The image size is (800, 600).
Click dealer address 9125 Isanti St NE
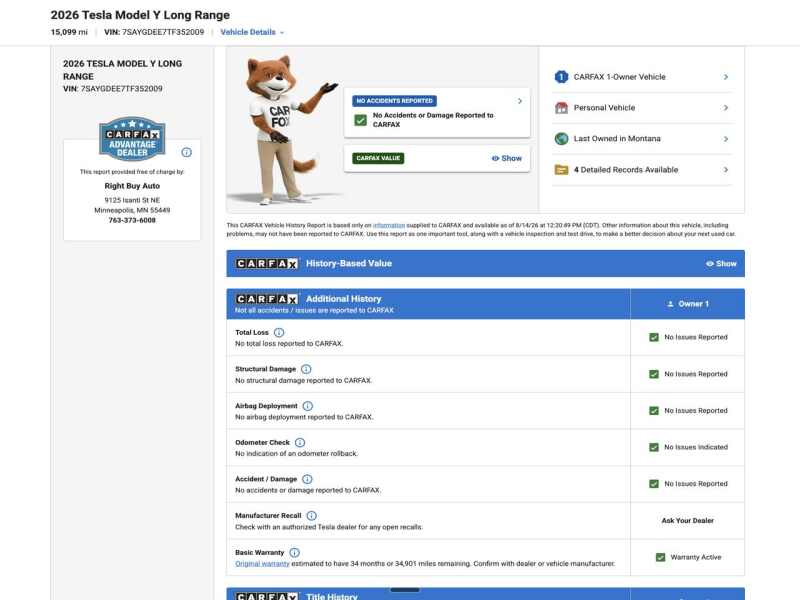(x=132, y=200)
